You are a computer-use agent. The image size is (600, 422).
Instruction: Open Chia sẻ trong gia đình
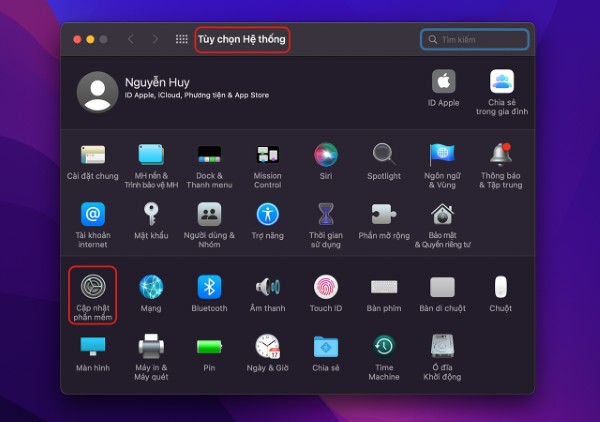pos(501,82)
